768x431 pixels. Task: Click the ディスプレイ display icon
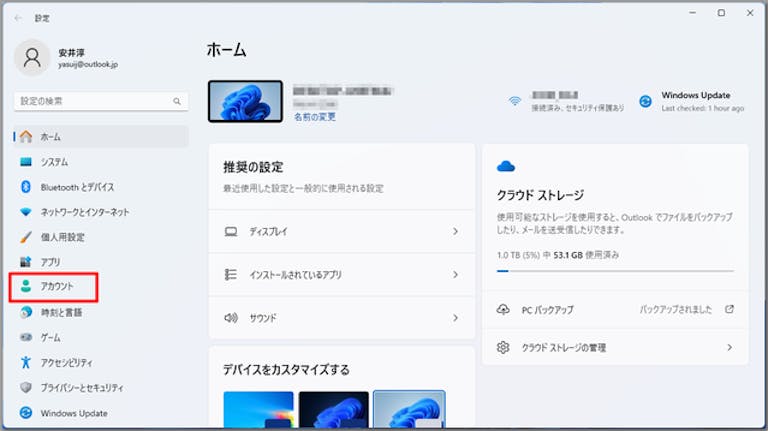tap(231, 231)
